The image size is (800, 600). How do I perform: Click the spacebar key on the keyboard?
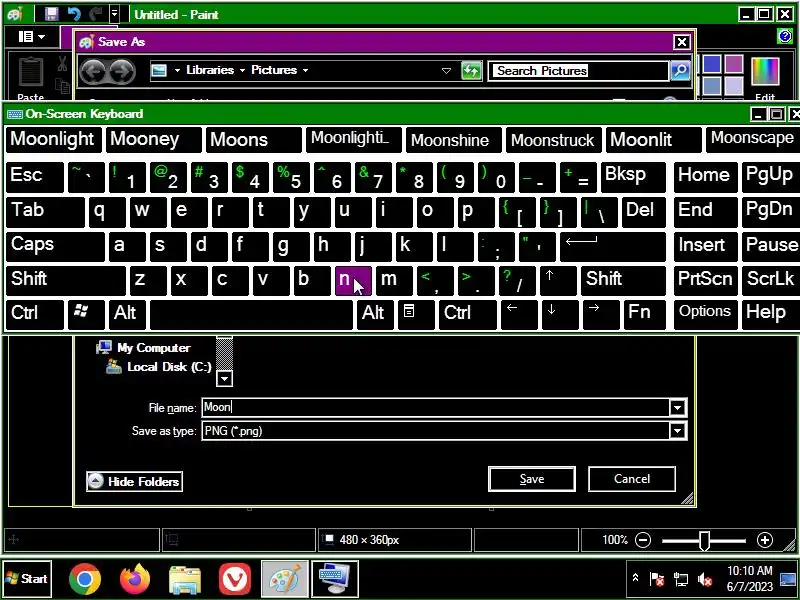251,314
